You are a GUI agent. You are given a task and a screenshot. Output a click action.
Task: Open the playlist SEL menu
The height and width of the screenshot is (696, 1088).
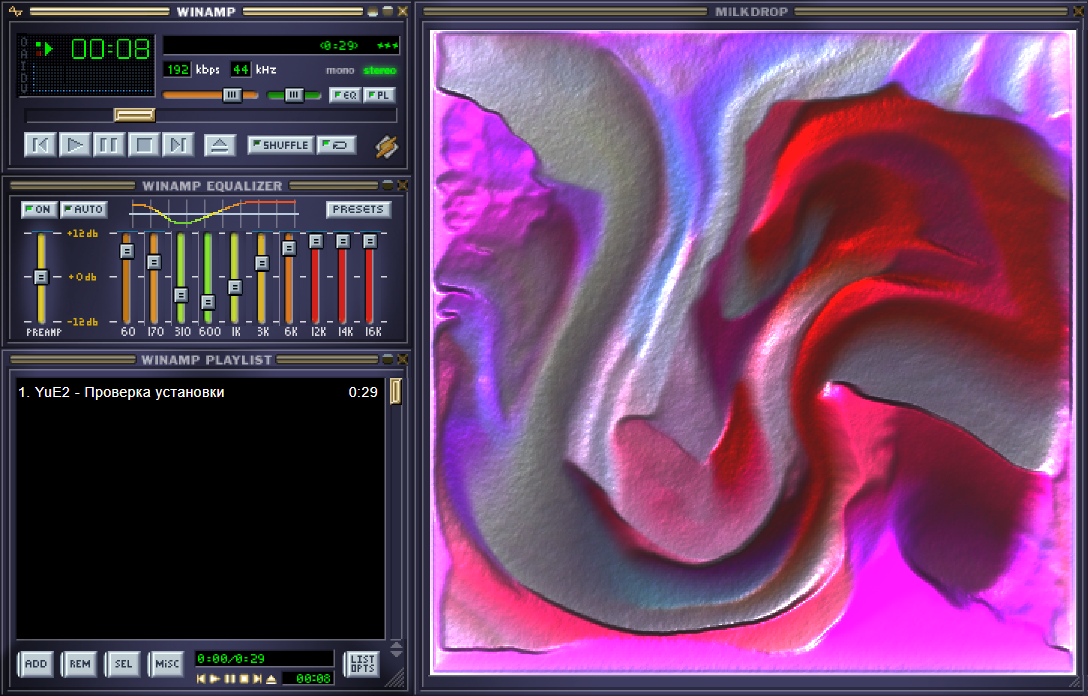point(123,664)
